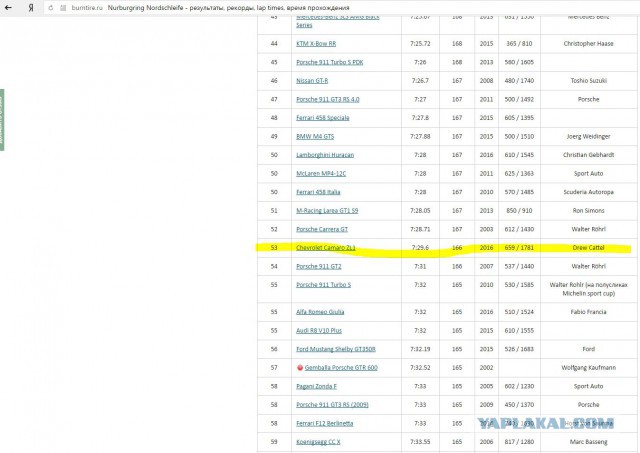Open the Ford Mustang Shelby GT350R link
Image resolution: width=640 pixels, height=453 pixels.
pyautogui.click(x=336, y=349)
